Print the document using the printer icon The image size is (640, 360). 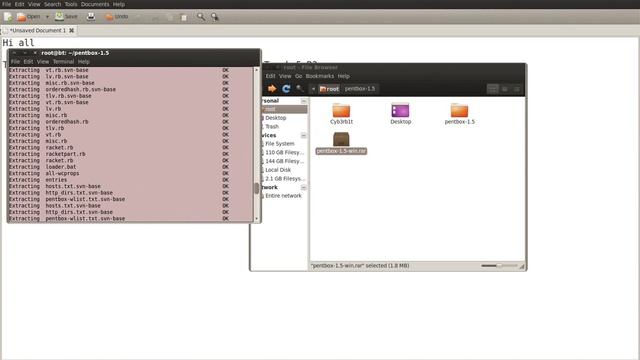tap(91, 17)
